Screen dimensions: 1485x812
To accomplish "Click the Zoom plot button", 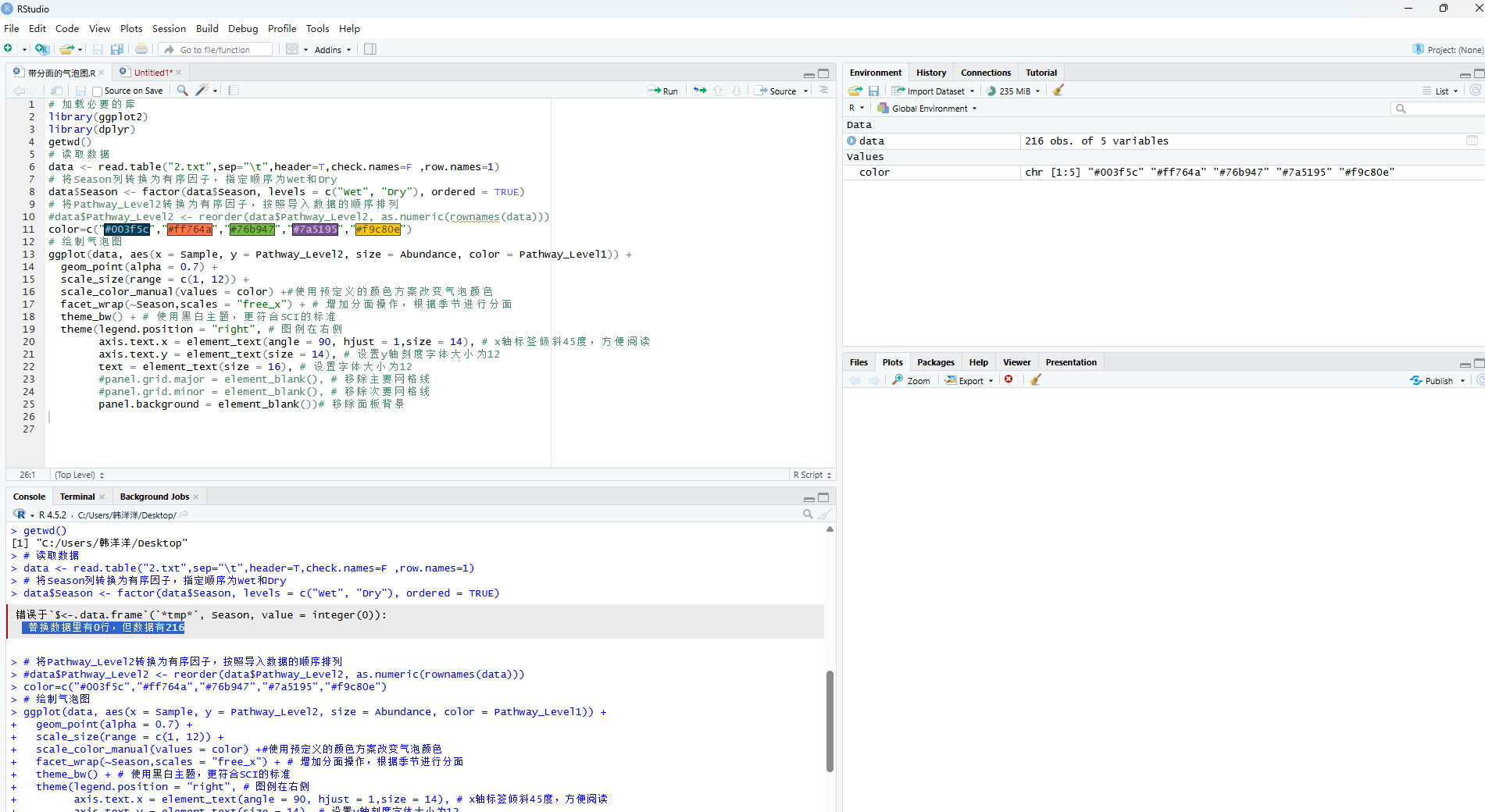I will (911, 380).
